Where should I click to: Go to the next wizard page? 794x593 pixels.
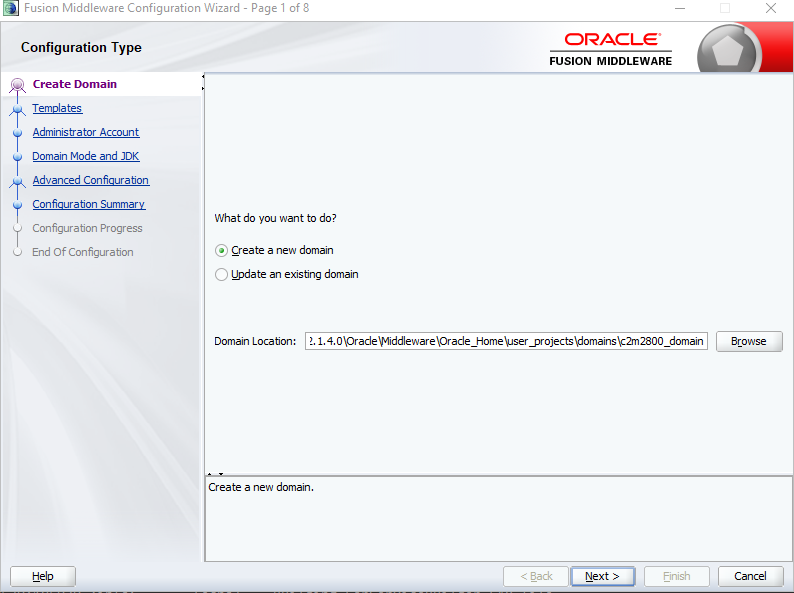(x=602, y=576)
